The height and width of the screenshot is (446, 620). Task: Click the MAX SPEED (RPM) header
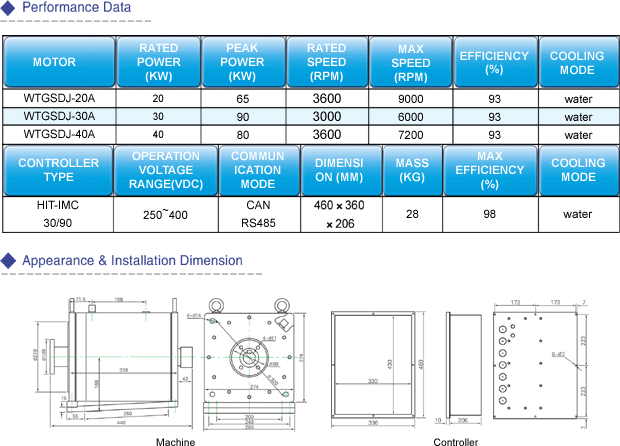click(410, 62)
